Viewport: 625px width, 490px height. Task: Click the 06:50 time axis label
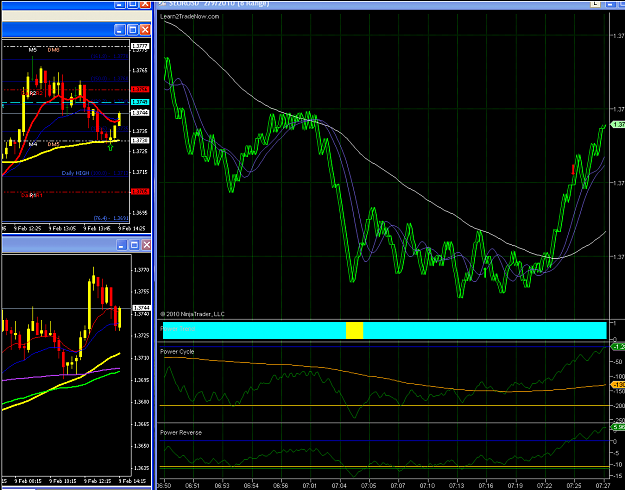coord(164,486)
